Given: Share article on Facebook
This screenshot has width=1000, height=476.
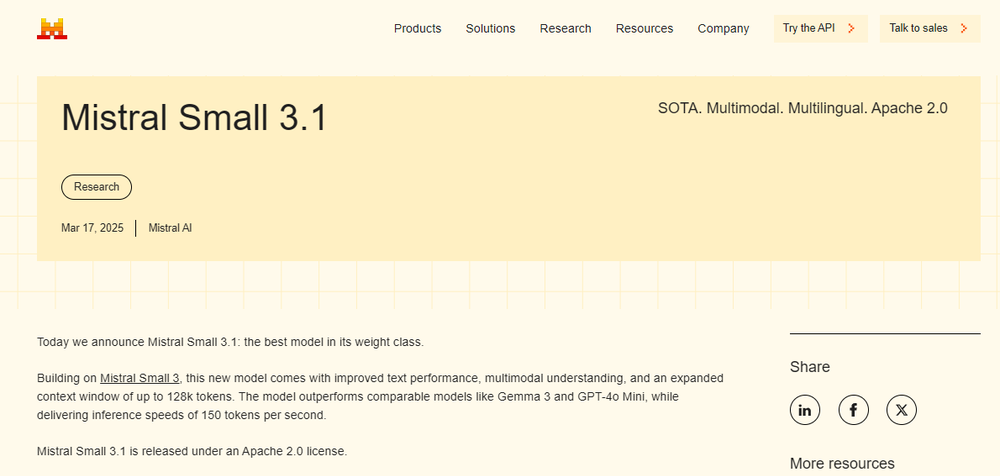Looking at the screenshot, I should click(x=853, y=410).
